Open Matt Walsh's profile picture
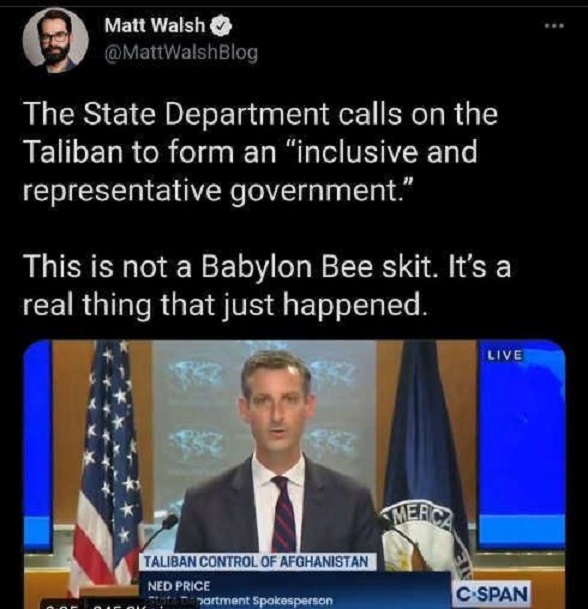This screenshot has width=588, height=609. tap(56, 40)
